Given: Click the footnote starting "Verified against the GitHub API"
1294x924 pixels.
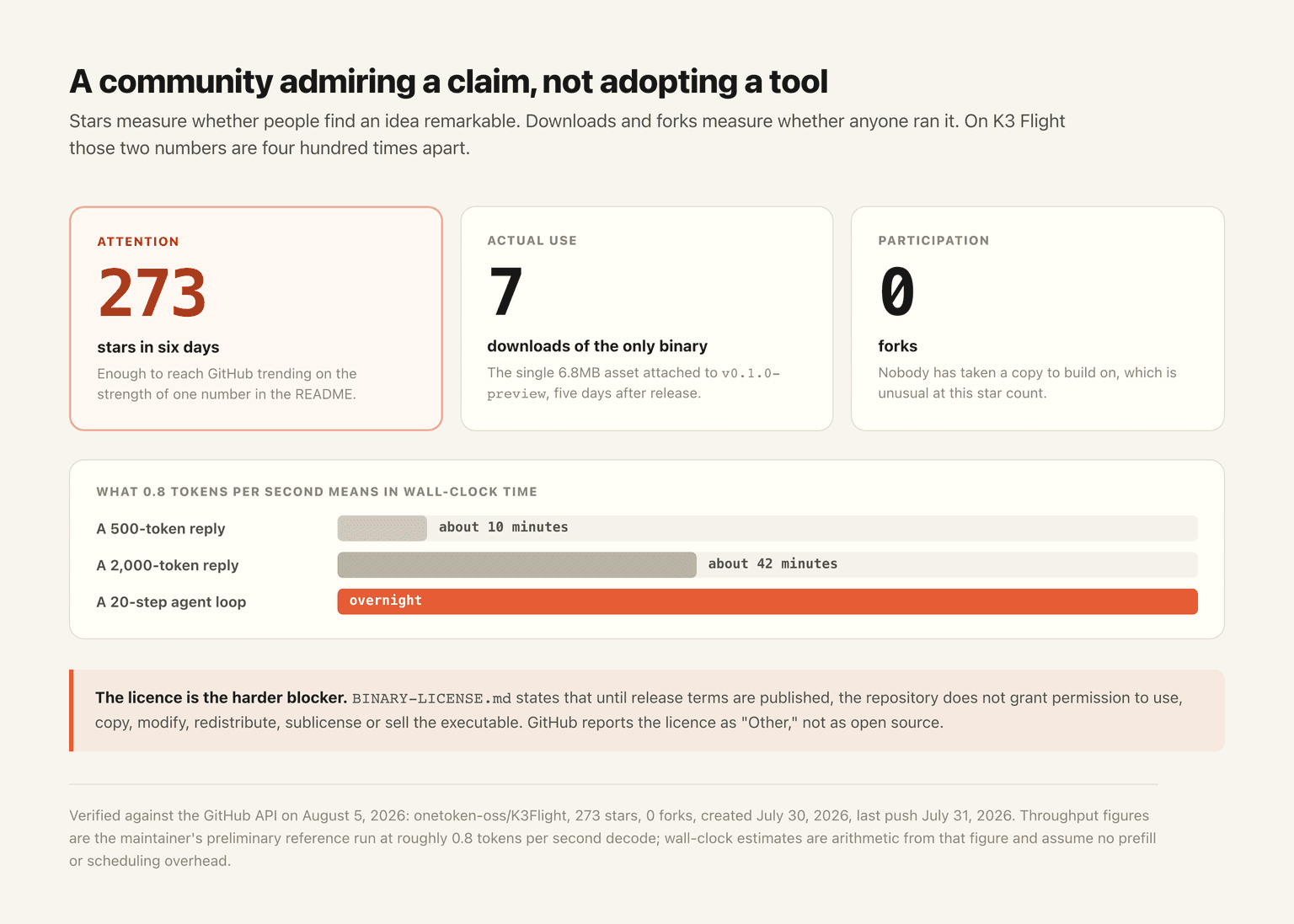Looking at the screenshot, I should coord(612,838).
